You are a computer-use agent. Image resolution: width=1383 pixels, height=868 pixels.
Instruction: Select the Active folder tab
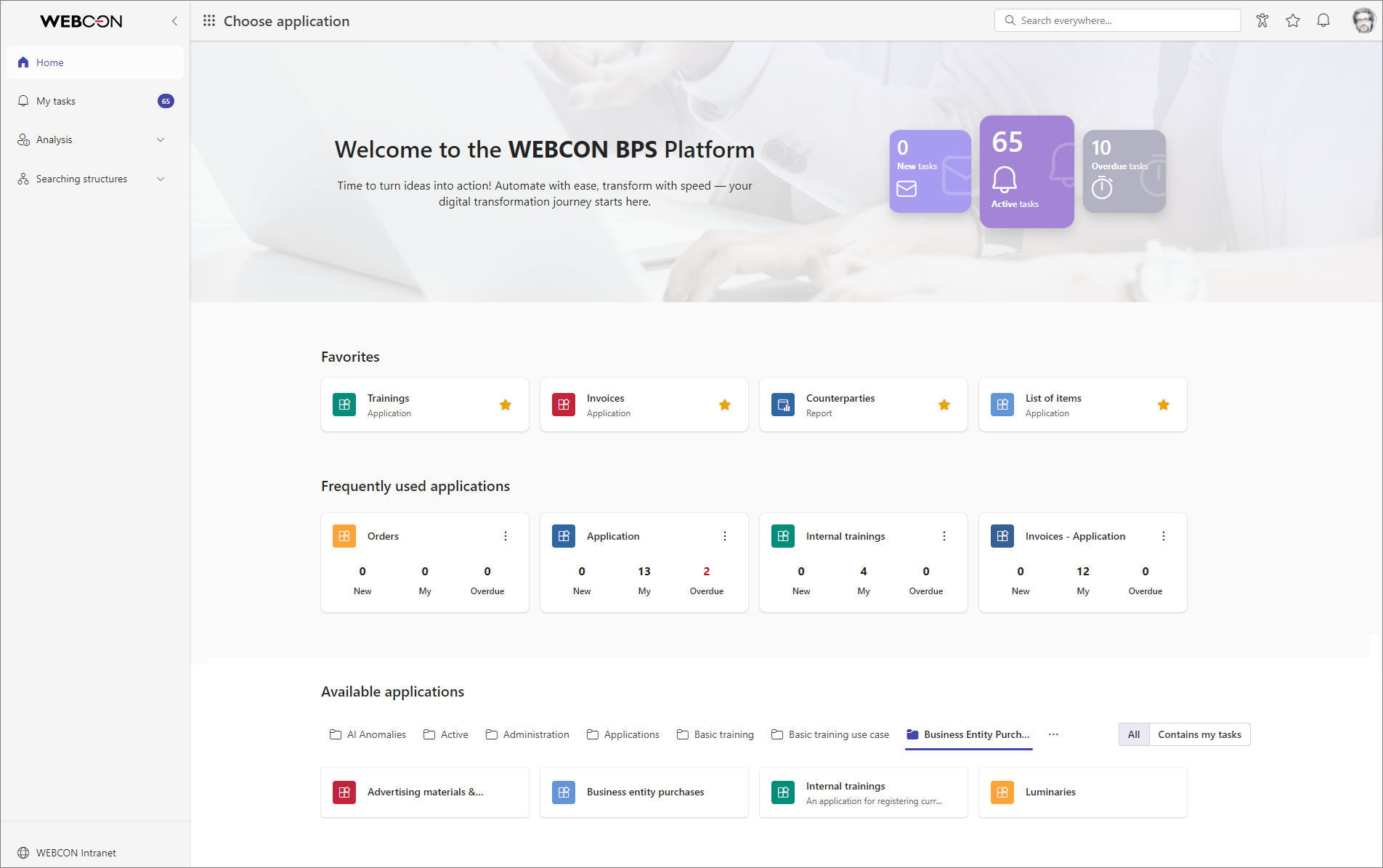[446, 734]
